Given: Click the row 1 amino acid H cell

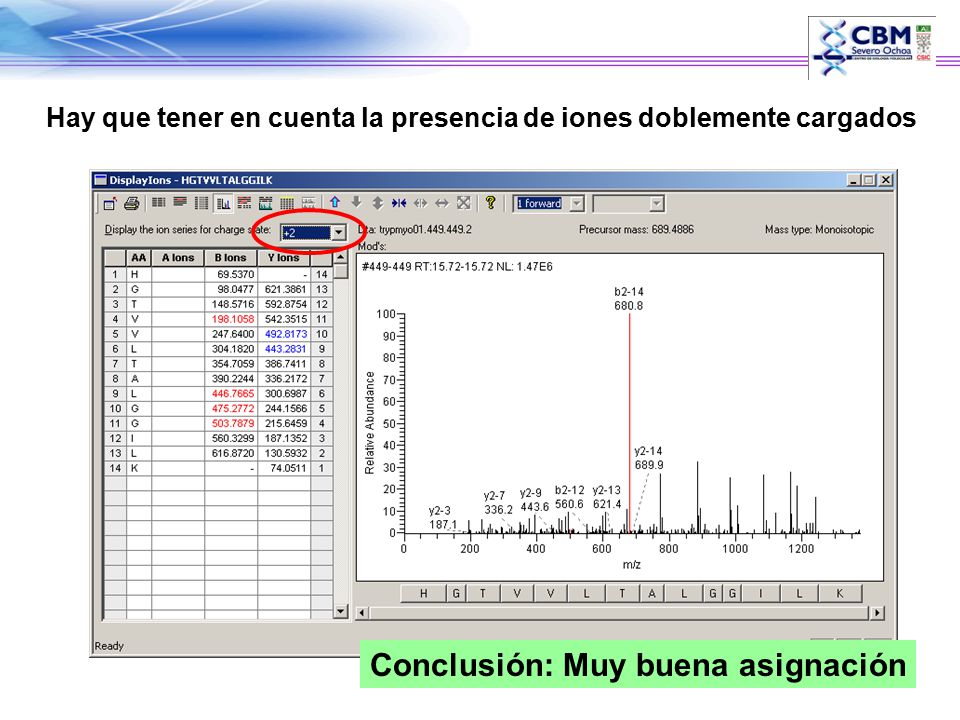Looking at the screenshot, I should [138, 274].
